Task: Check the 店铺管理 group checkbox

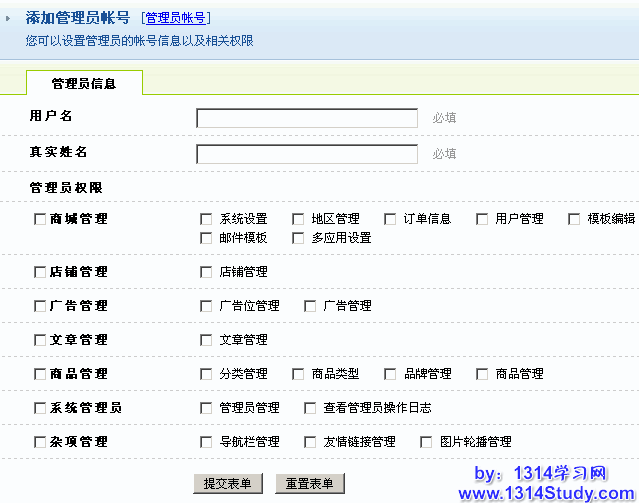Action: (40, 272)
